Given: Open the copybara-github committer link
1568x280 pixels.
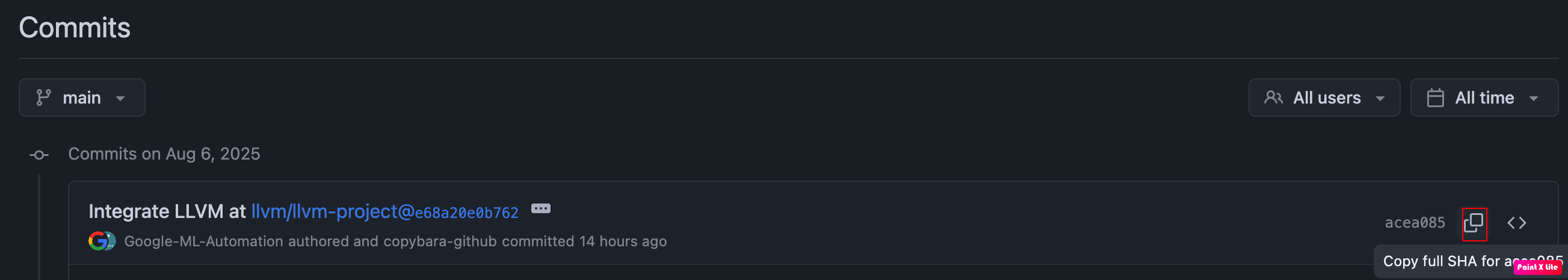Looking at the screenshot, I should coord(440,241).
